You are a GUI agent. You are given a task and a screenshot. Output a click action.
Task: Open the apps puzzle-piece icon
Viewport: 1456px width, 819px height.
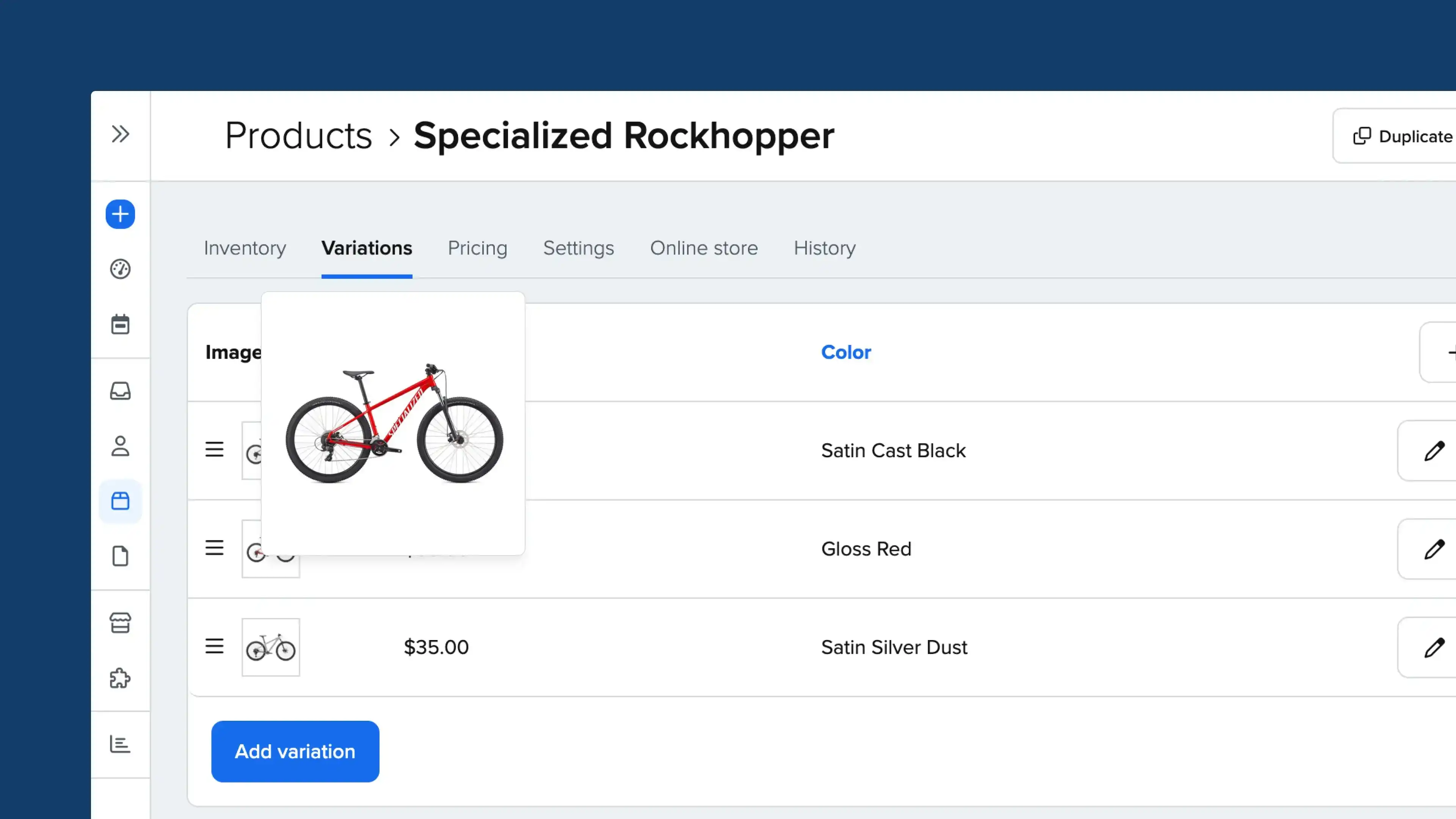tap(120, 678)
